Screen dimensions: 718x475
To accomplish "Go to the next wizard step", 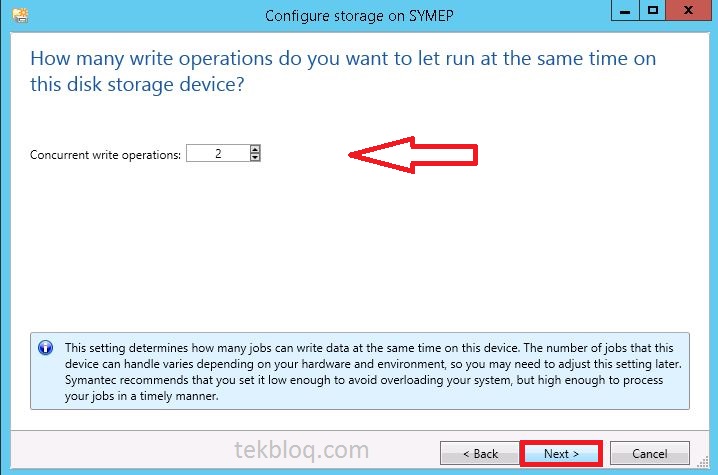I will [561, 453].
